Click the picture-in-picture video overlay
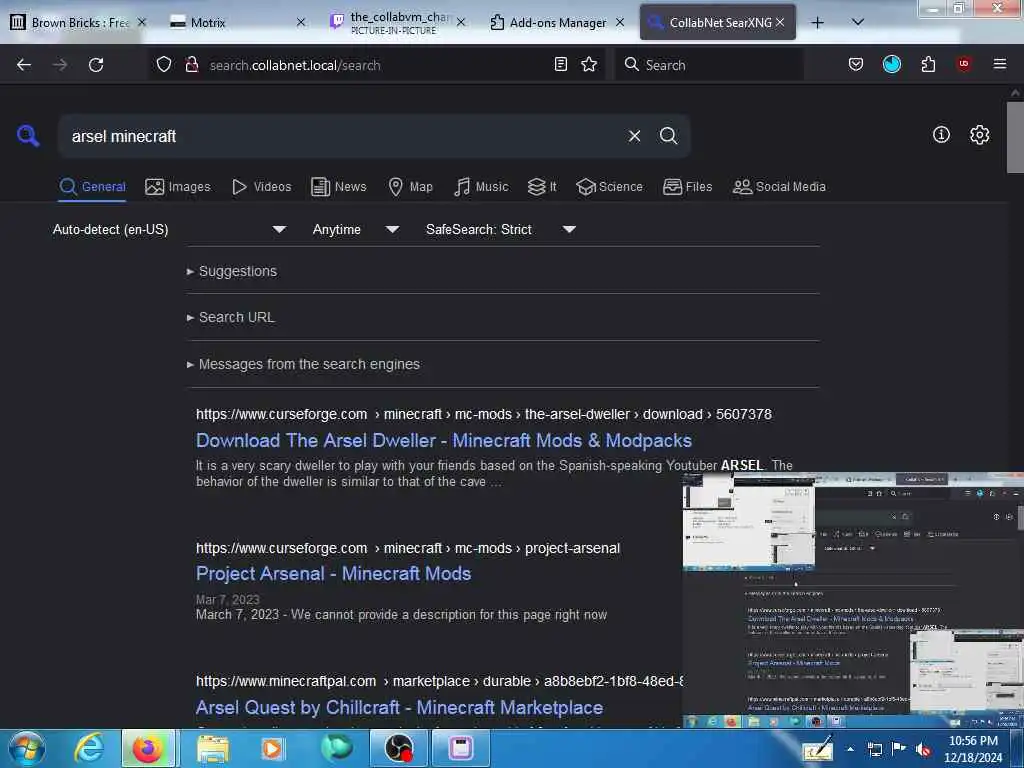Viewport: 1024px width, 768px height. click(853, 600)
